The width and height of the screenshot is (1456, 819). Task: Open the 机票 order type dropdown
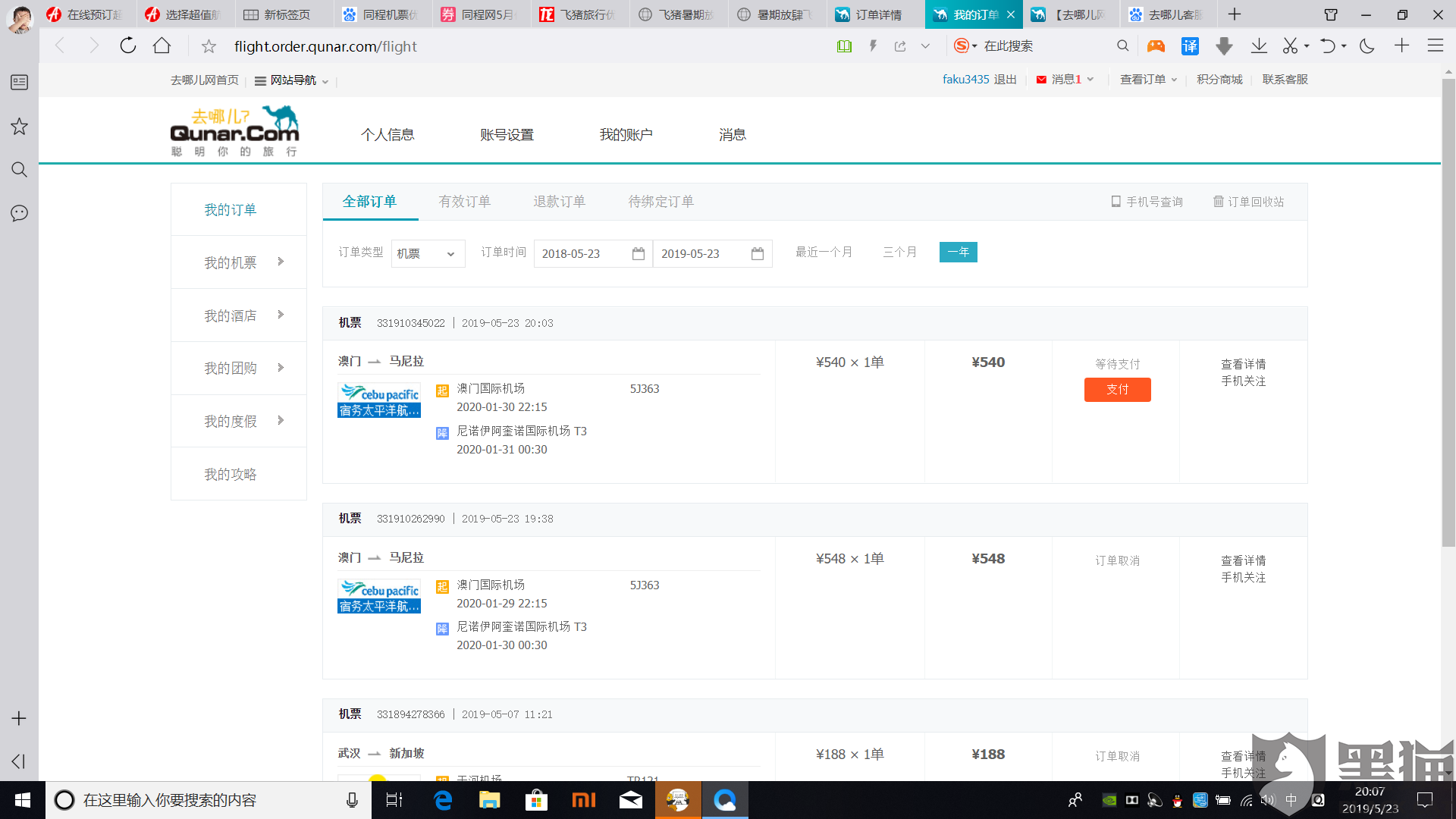(427, 253)
